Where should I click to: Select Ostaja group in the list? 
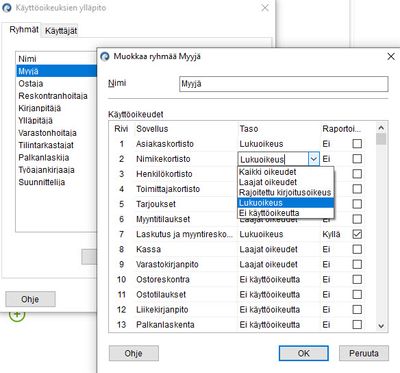(56, 83)
